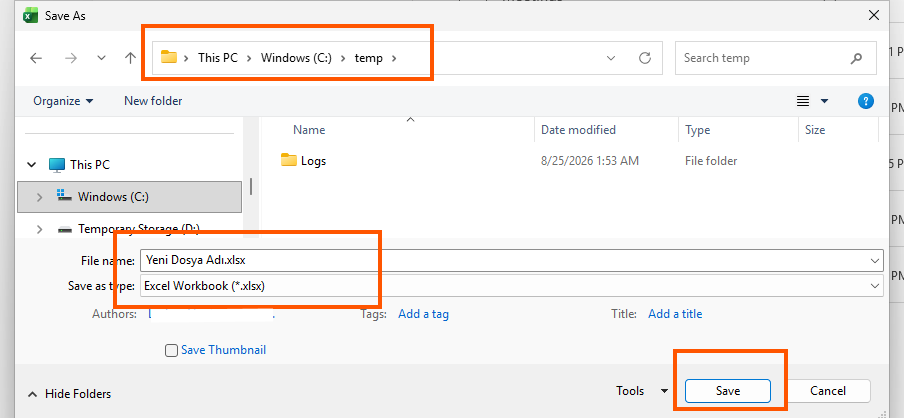
Task: Select This PC in the address path
Action: click(217, 58)
